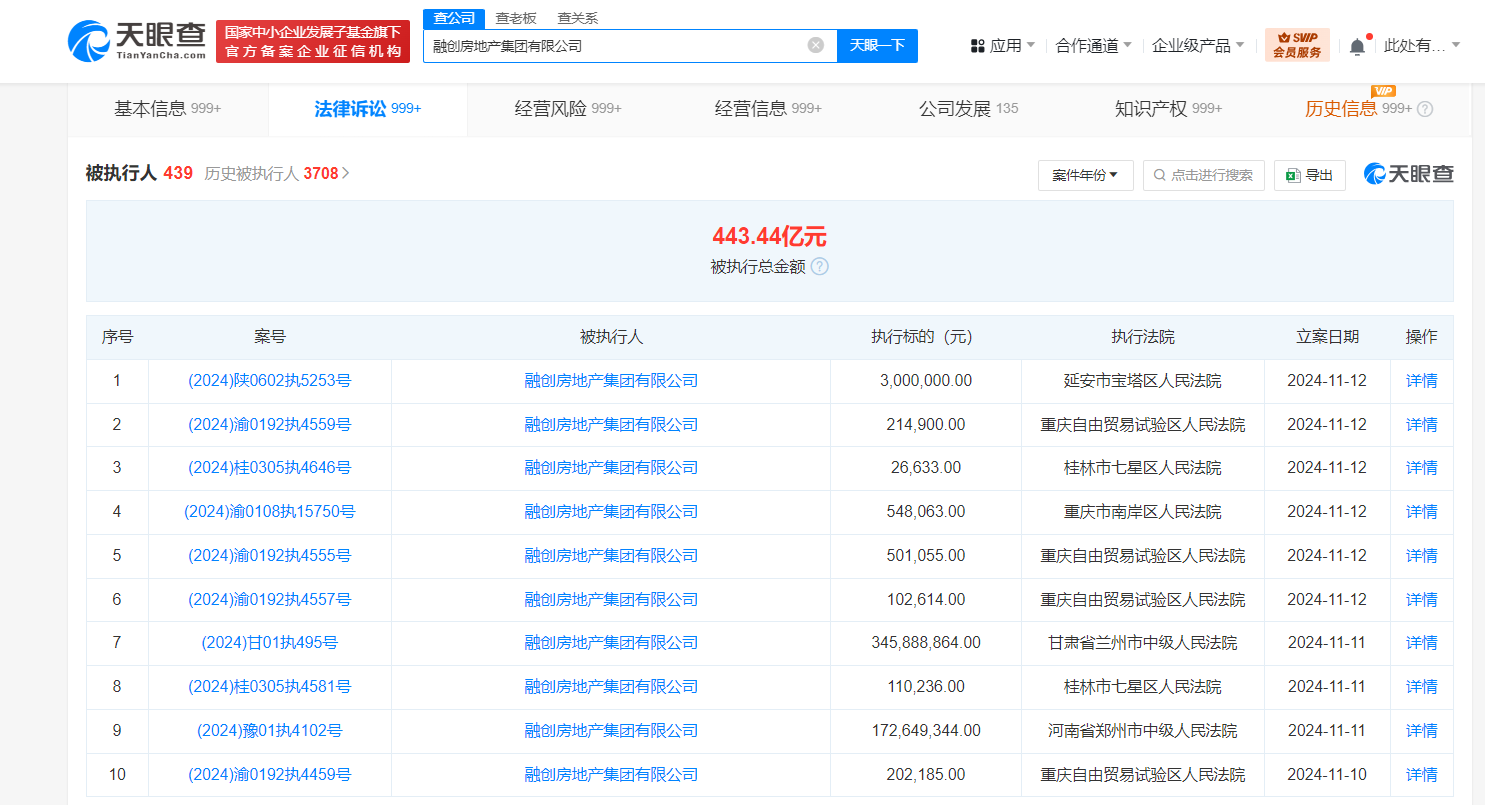Switch to the 公司发展 tab
Screen dimensions: 1485x805
(x=968, y=109)
